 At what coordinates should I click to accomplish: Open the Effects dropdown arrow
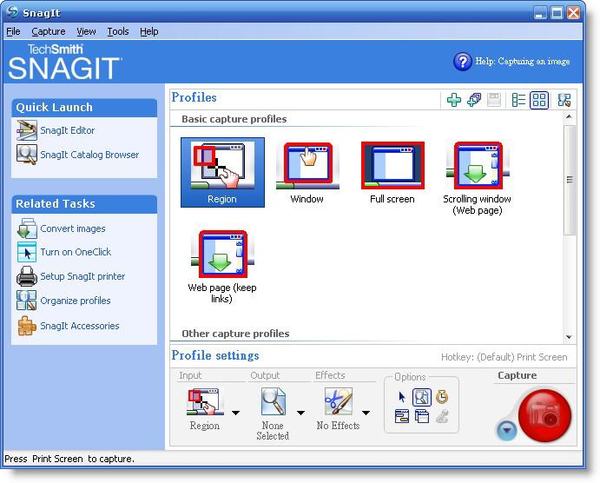pyautogui.click(x=366, y=413)
